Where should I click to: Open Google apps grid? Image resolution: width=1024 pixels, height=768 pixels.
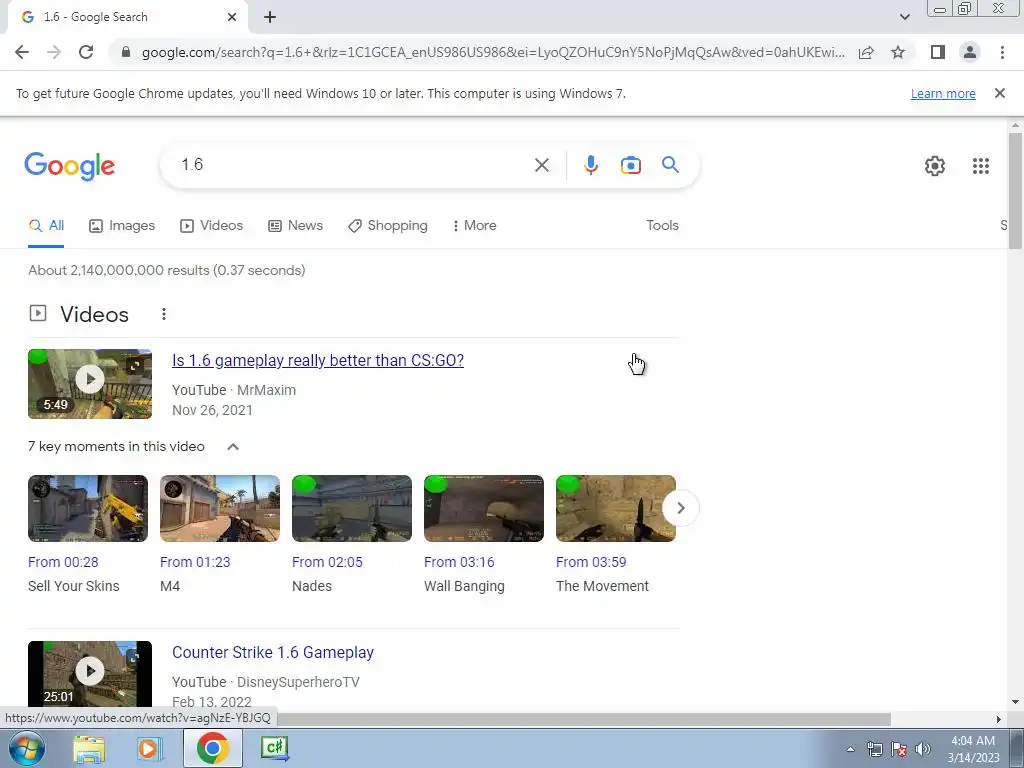click(980, 166)
